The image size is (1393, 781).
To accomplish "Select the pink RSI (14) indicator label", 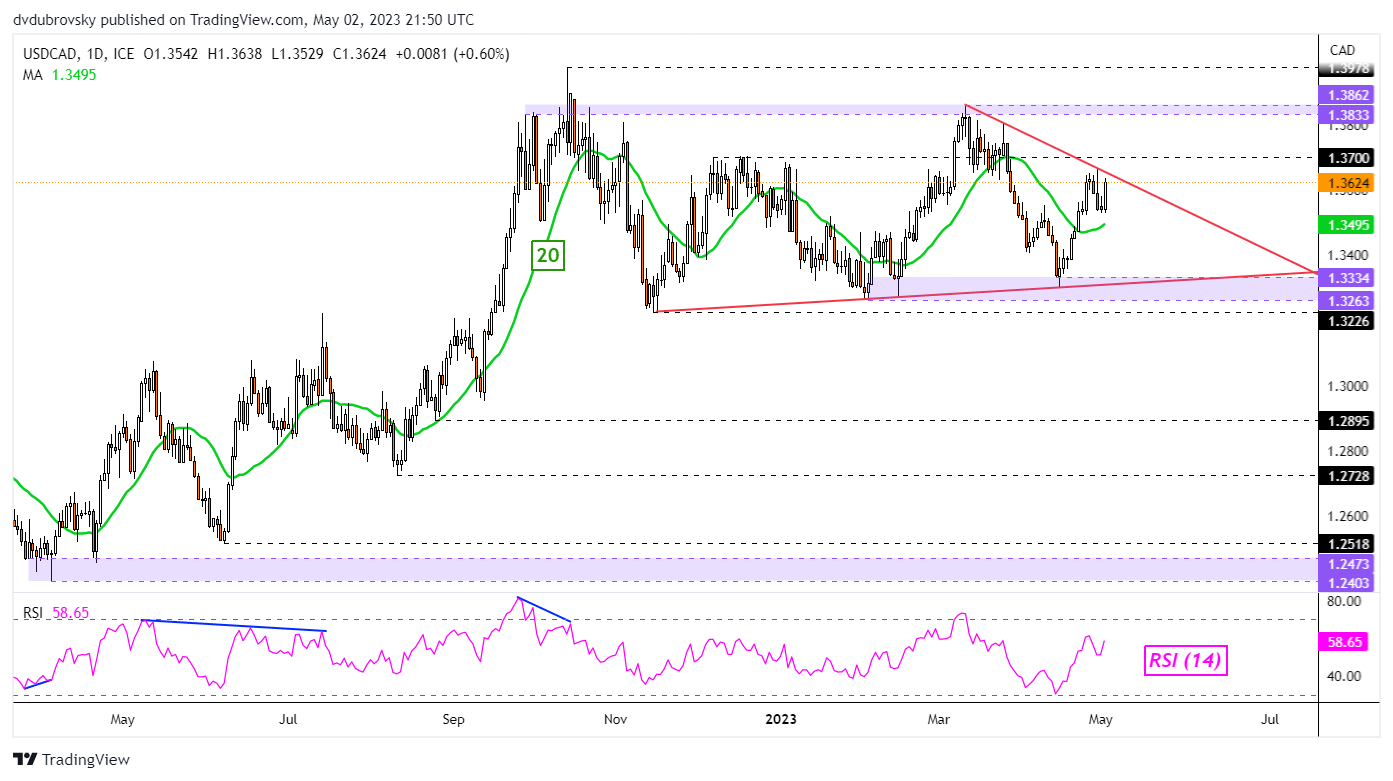I will tap(1186, 660).
